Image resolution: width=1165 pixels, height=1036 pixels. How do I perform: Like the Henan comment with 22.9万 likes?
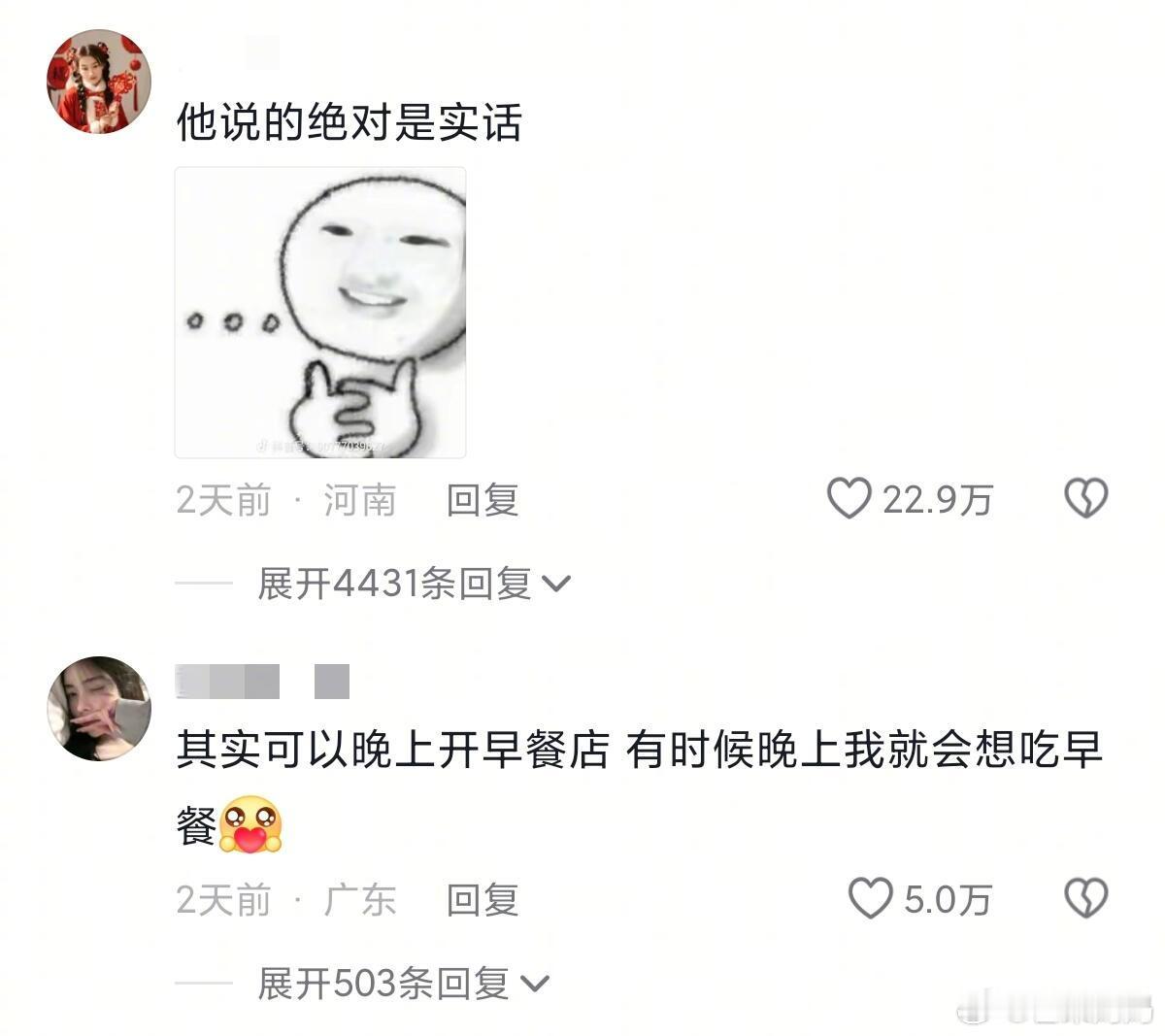click(849, 499)
